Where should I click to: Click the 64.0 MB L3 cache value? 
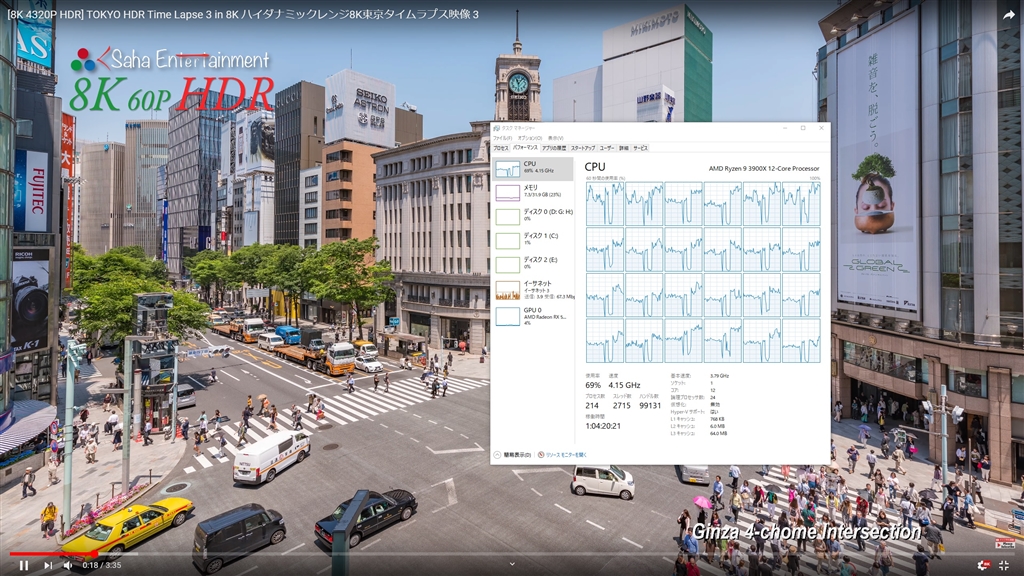(x=718, y=433)
